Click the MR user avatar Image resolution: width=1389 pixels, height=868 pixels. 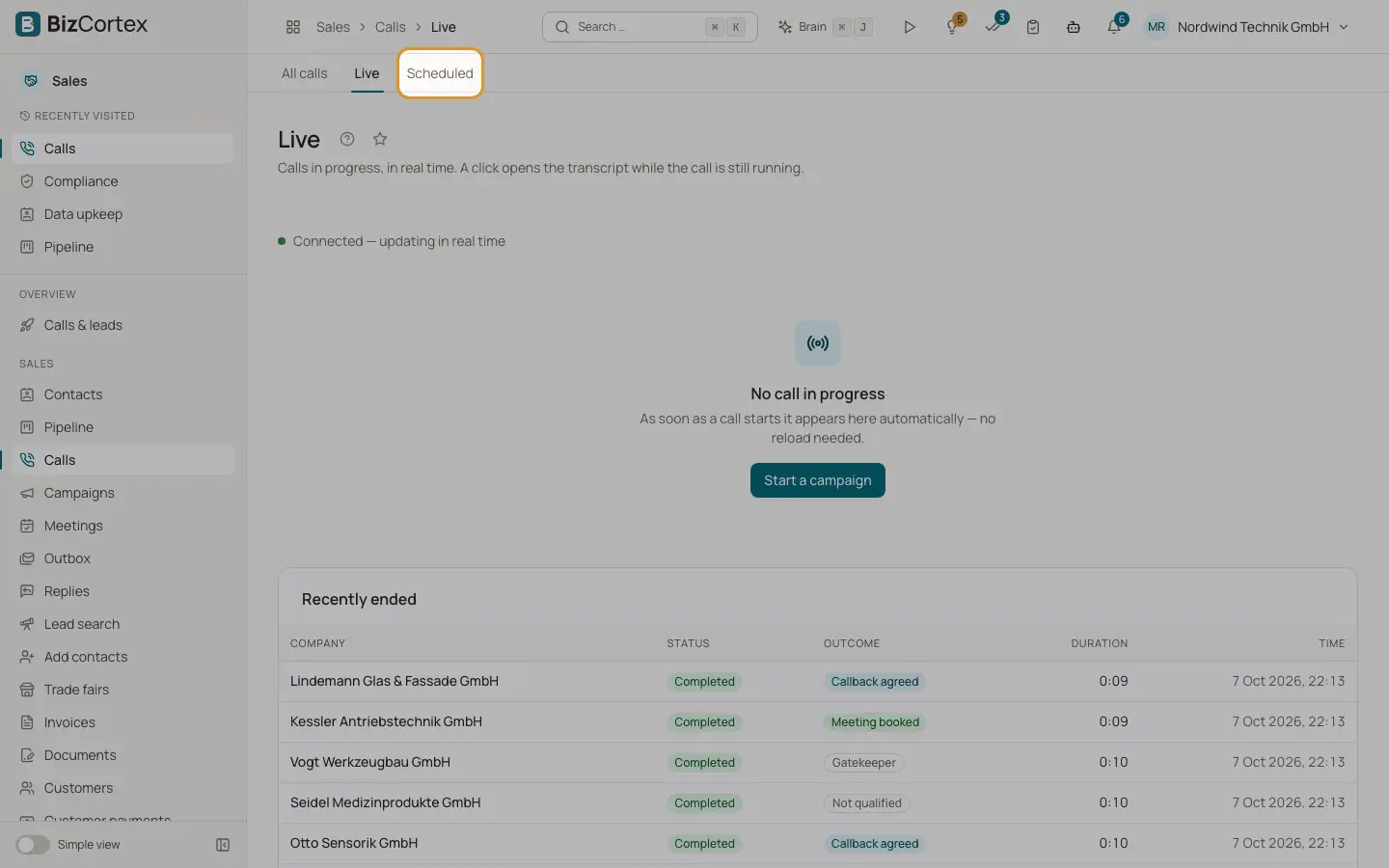[x=1157, y=27]
